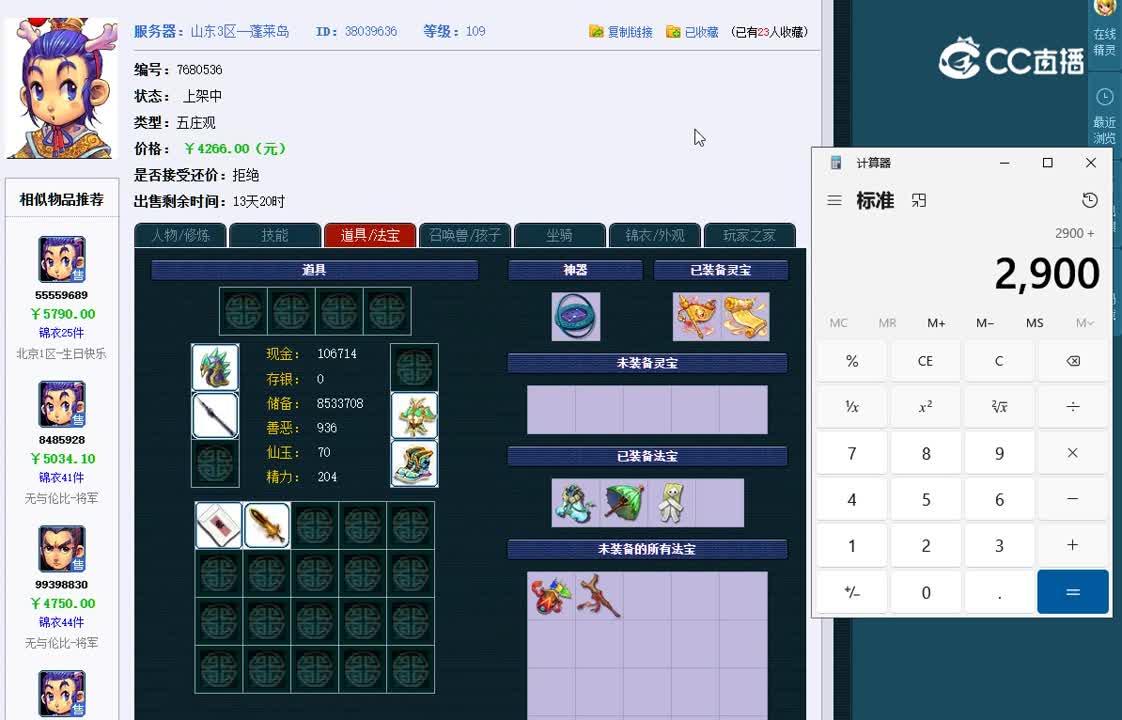Click the yellow scroll equipped 灵宝 icon
1122x720 pixels.
click(746, 316)
